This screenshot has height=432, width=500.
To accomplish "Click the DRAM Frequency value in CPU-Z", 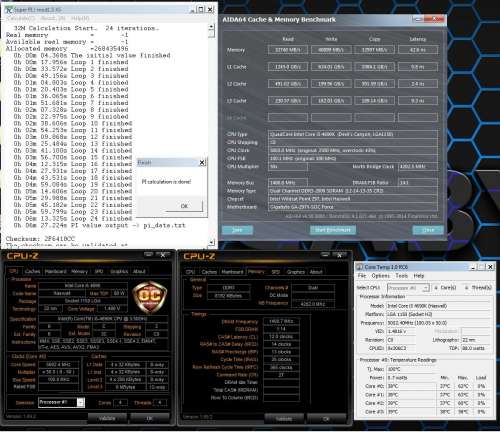I will [x=281, y=321].
